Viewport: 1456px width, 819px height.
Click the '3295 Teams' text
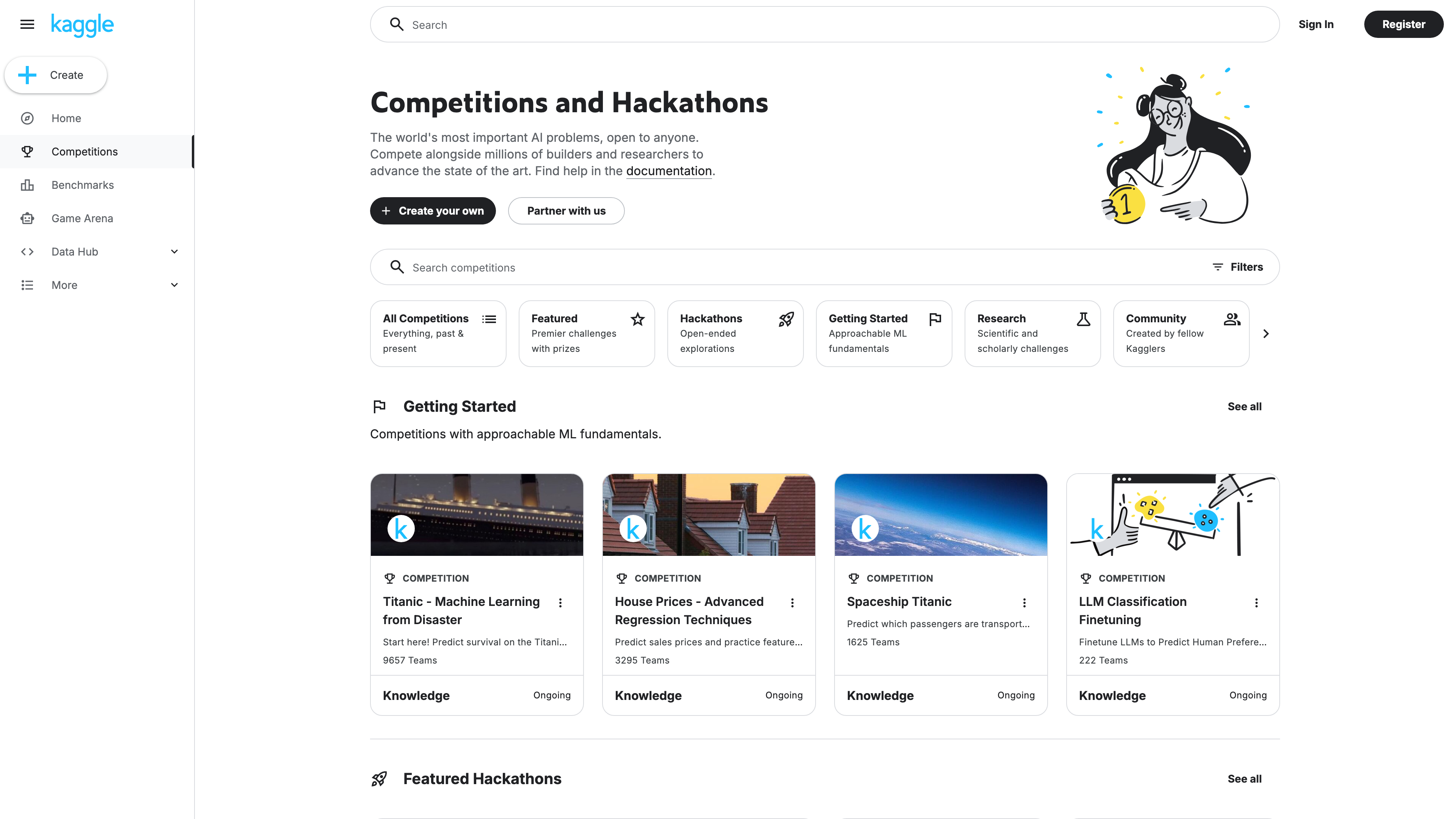642,660
